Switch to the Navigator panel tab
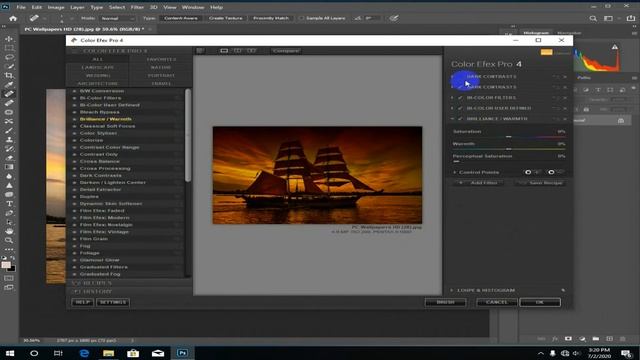 (569, 33)
